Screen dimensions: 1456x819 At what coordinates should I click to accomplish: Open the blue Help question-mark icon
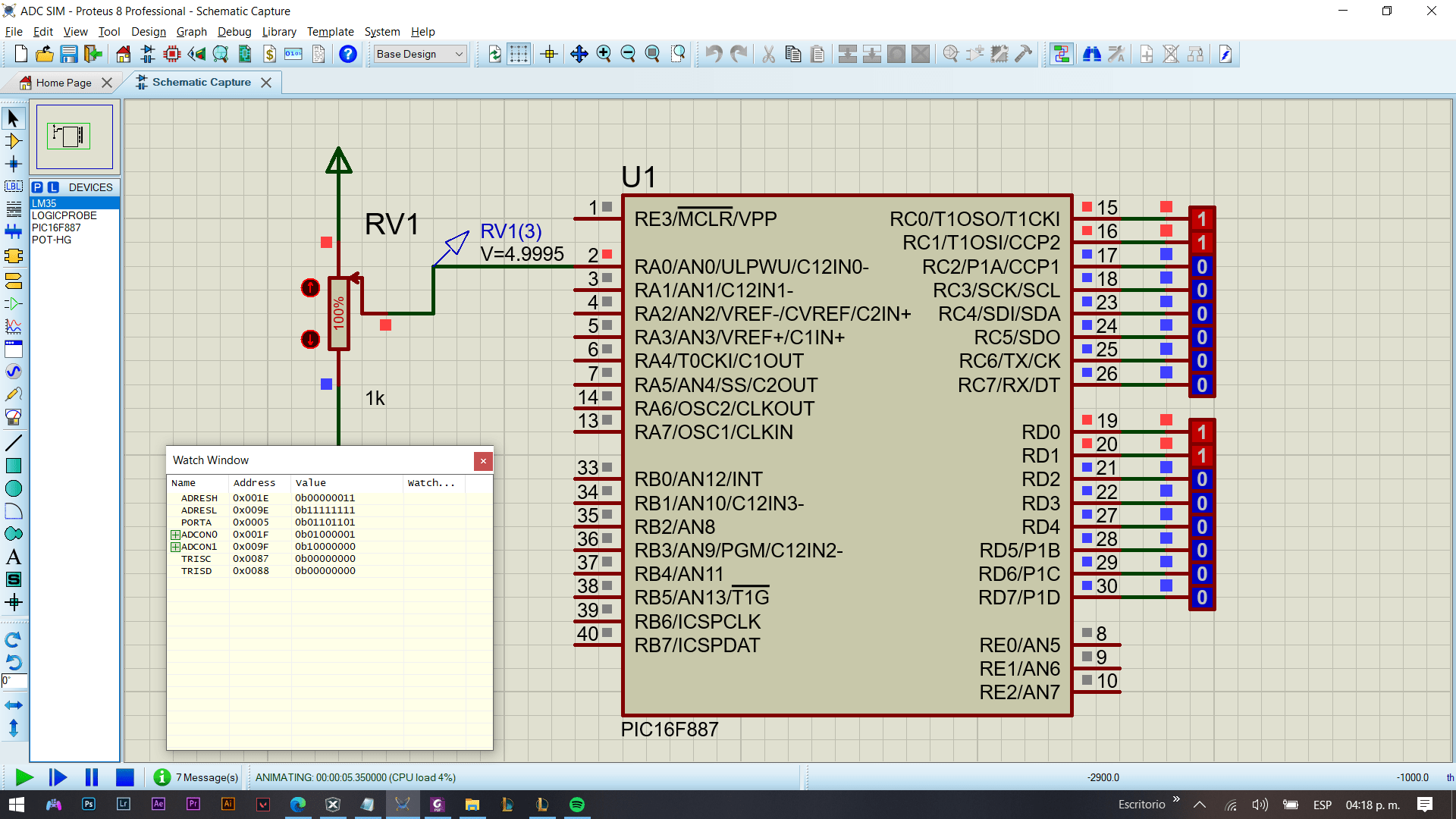pyautogui.click(x=348, y=54)
